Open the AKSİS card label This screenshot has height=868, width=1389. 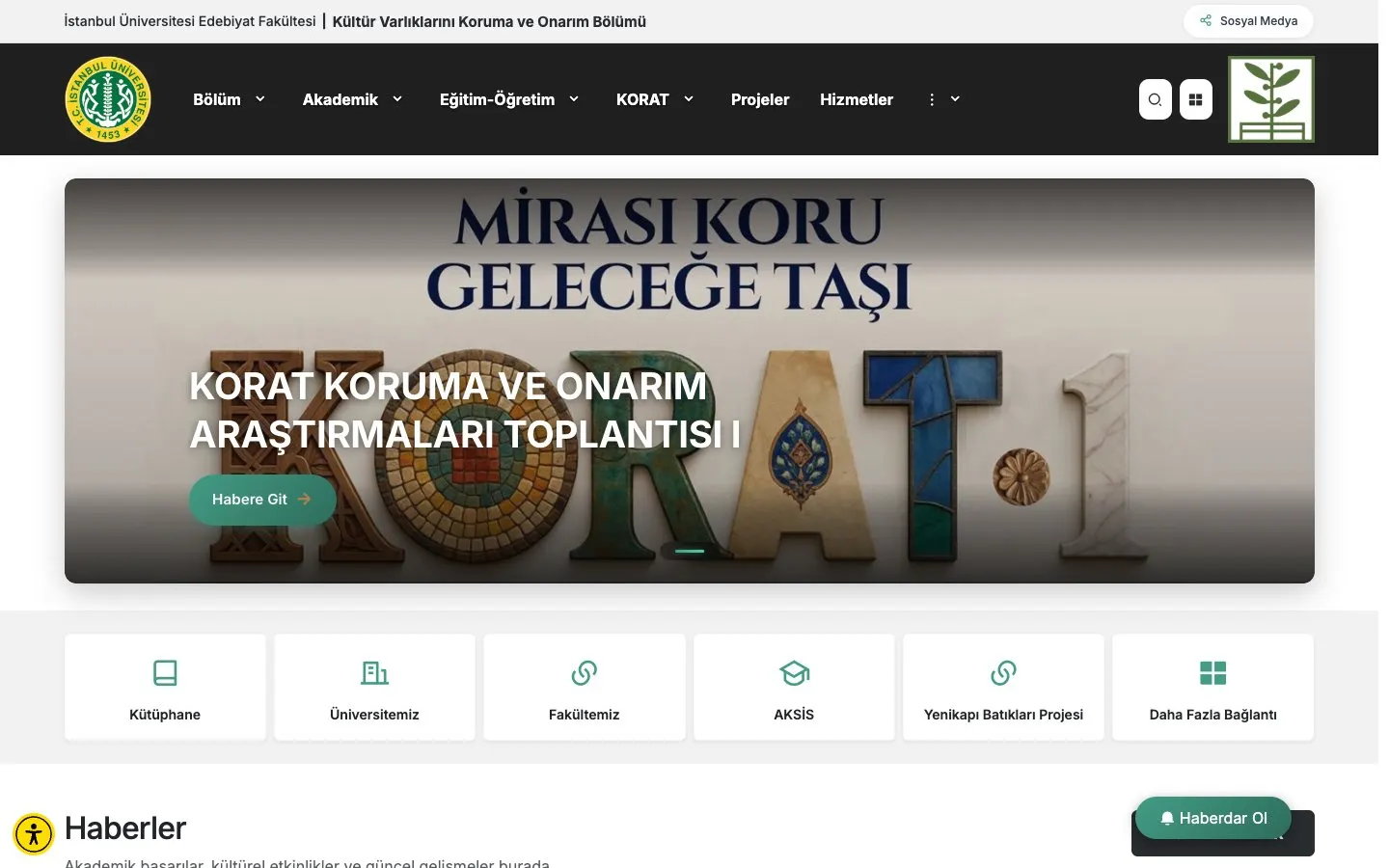[794, 715]
